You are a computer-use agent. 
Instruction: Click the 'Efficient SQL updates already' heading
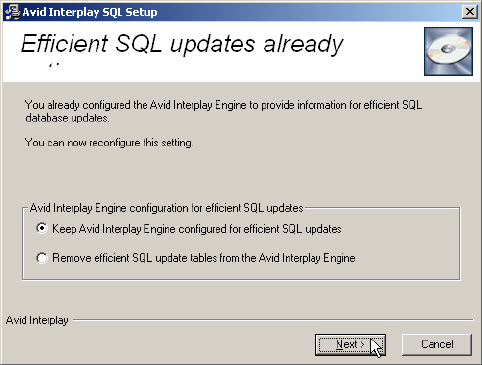coord(182,44)
